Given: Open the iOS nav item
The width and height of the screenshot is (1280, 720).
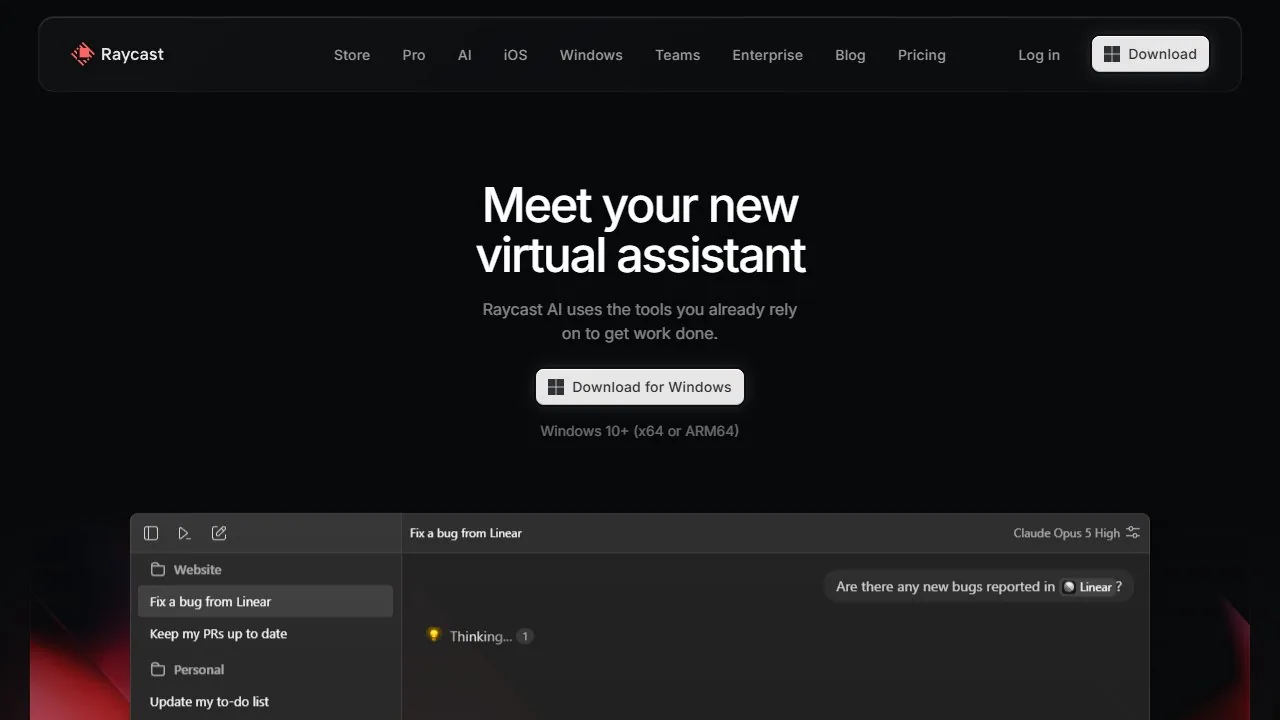Looking at the screenshot, I should tap(515, 55).
